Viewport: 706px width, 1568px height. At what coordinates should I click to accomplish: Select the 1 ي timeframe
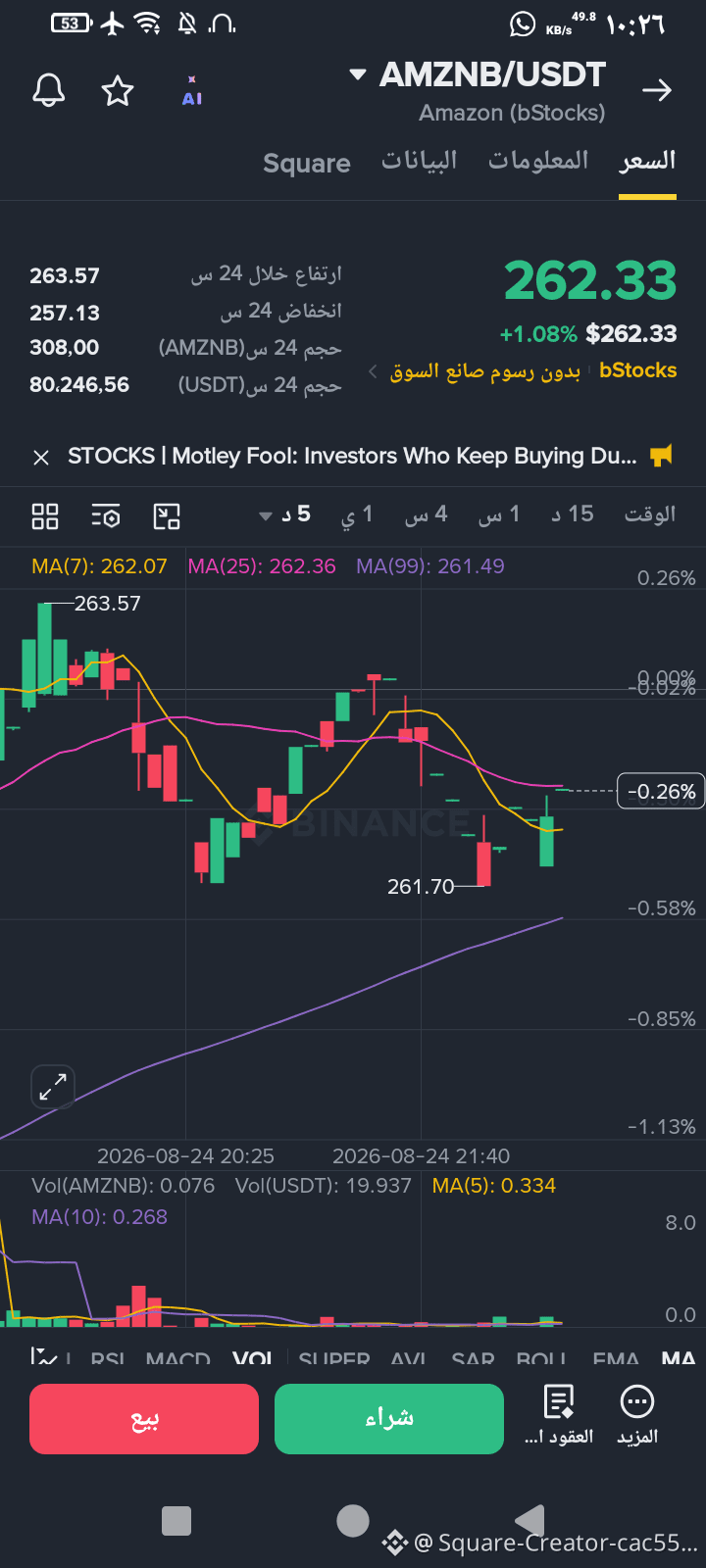[x=357, y=515]
